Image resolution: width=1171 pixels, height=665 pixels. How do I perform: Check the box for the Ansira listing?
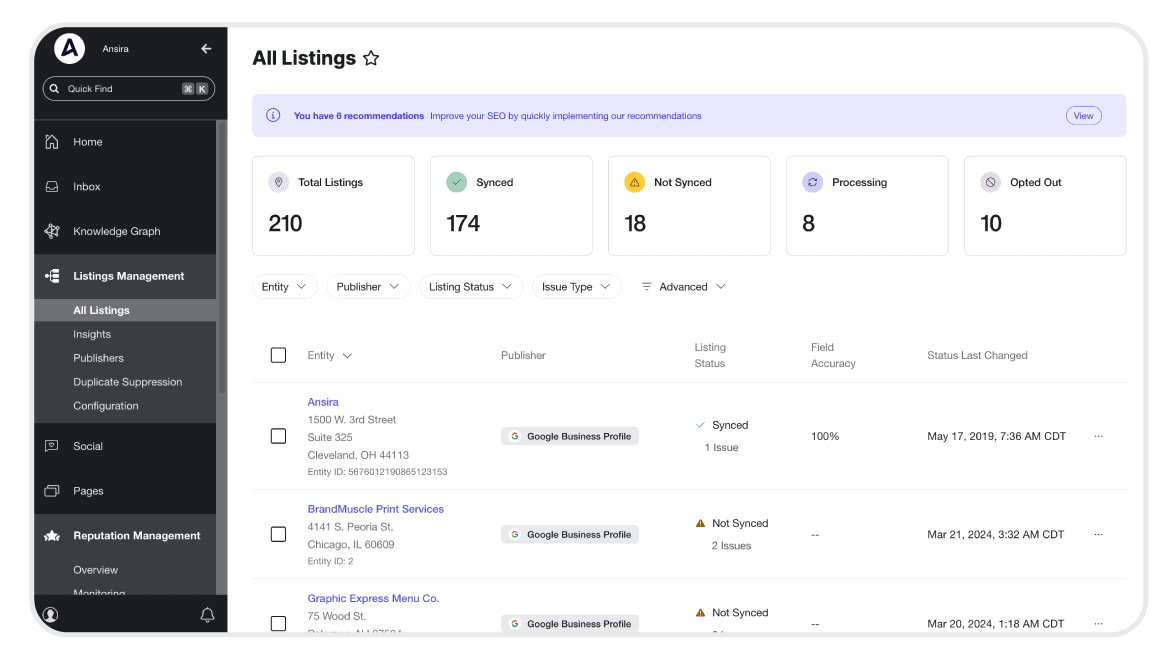point(279,436)
